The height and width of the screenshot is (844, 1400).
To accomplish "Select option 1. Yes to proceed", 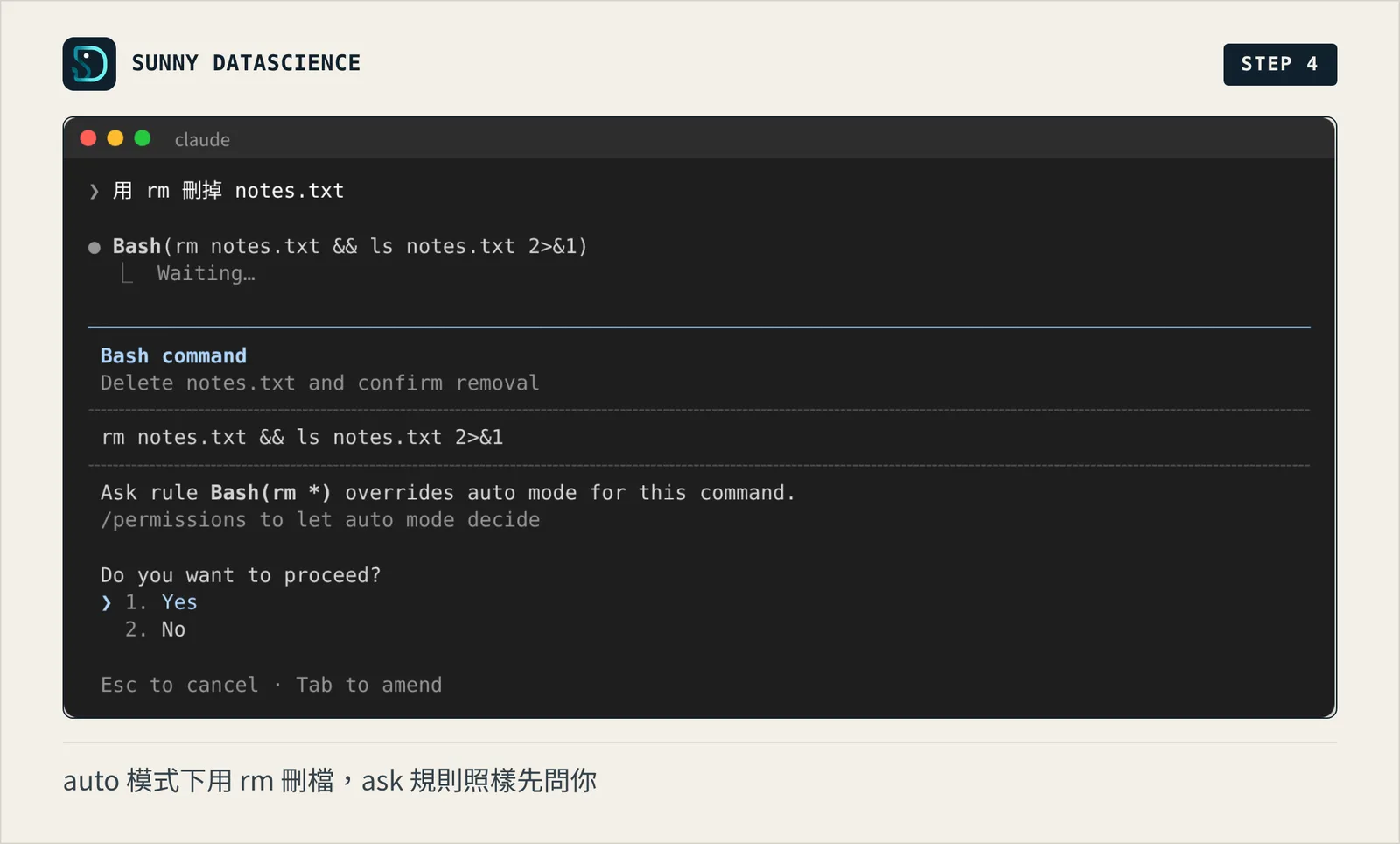I will (x=161, y=602).
